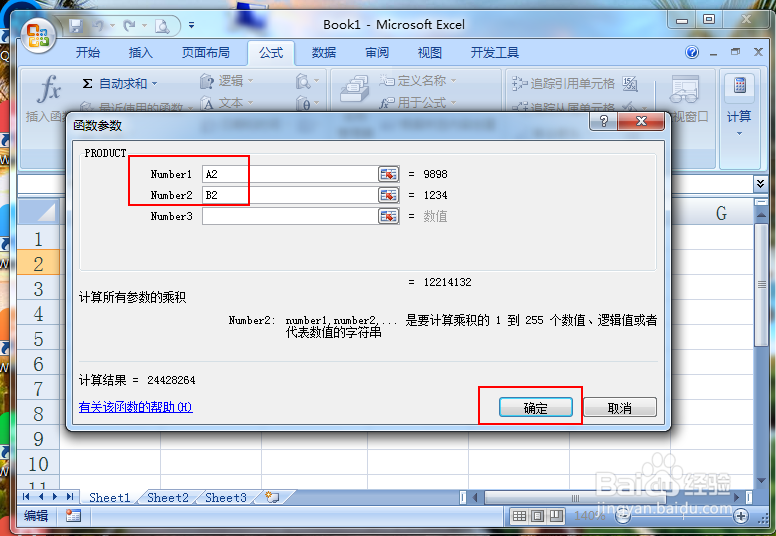Go to first sheet navigation arrow
The width and height of the screenshot is (776, 536).
tap(26, 496)
